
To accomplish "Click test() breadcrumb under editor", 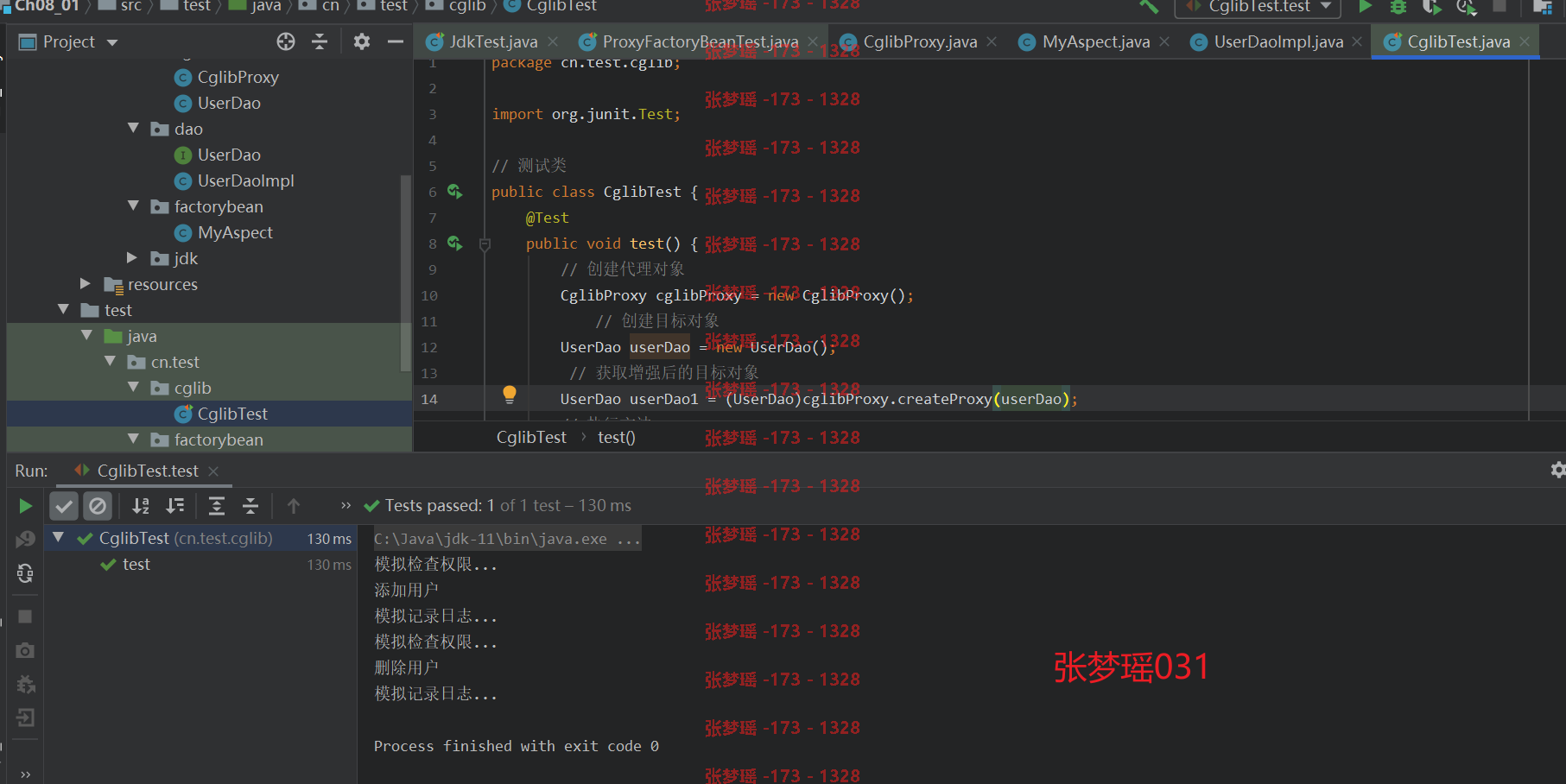I will pyautogui.click(x=617, y=437).
